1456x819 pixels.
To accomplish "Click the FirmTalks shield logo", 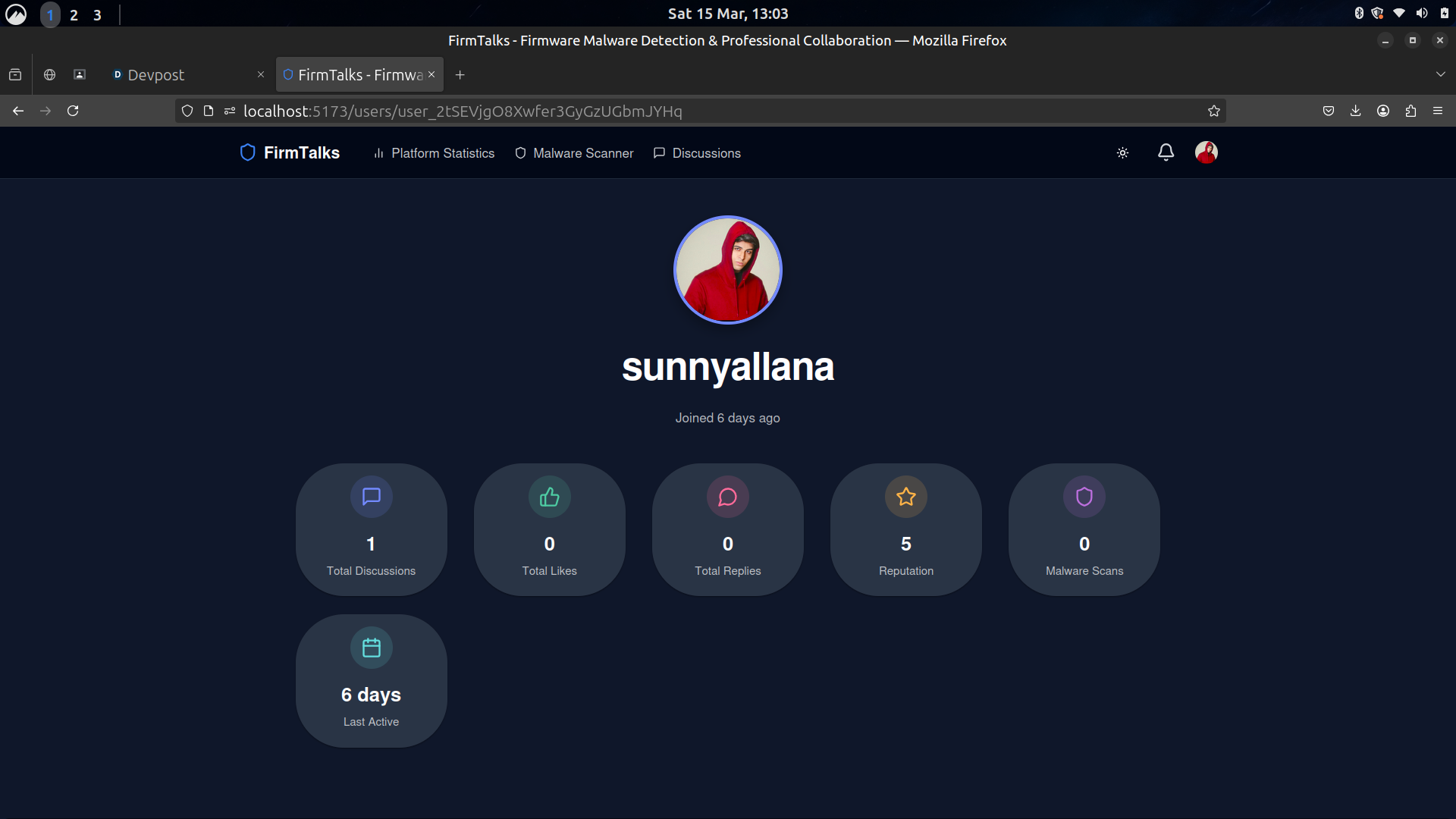I will coord(247,152).
